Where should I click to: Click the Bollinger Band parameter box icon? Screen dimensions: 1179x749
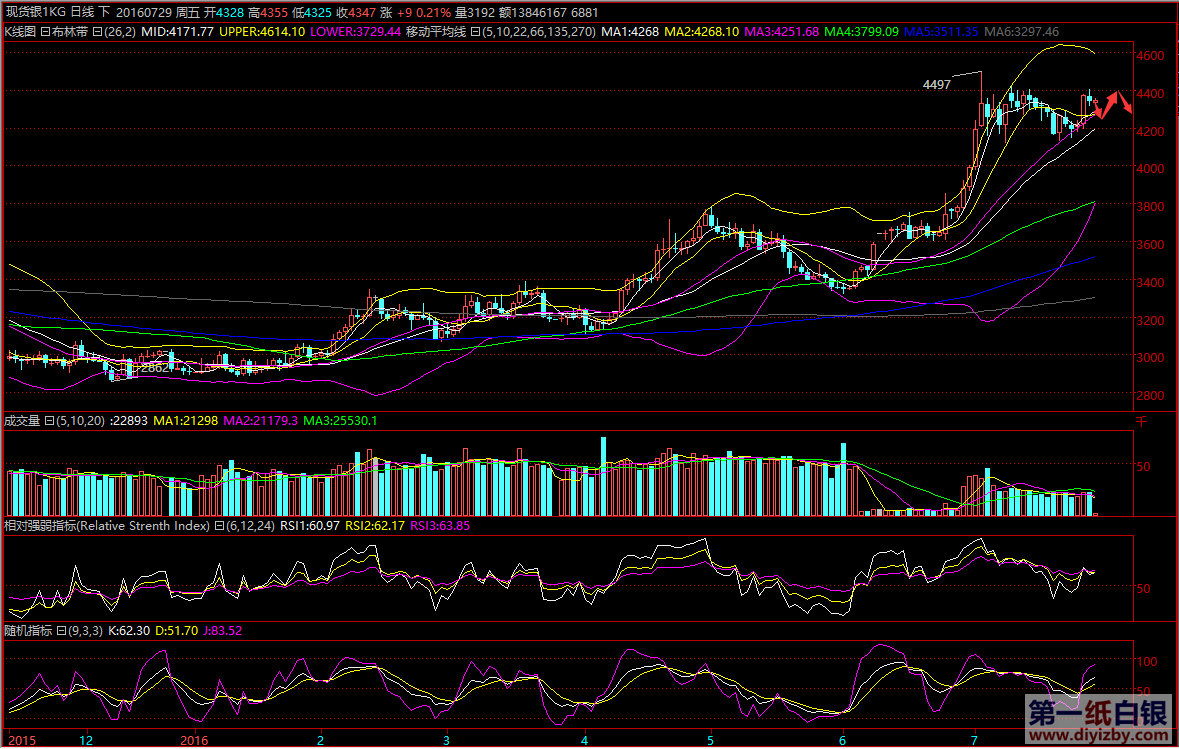(96, 32)
